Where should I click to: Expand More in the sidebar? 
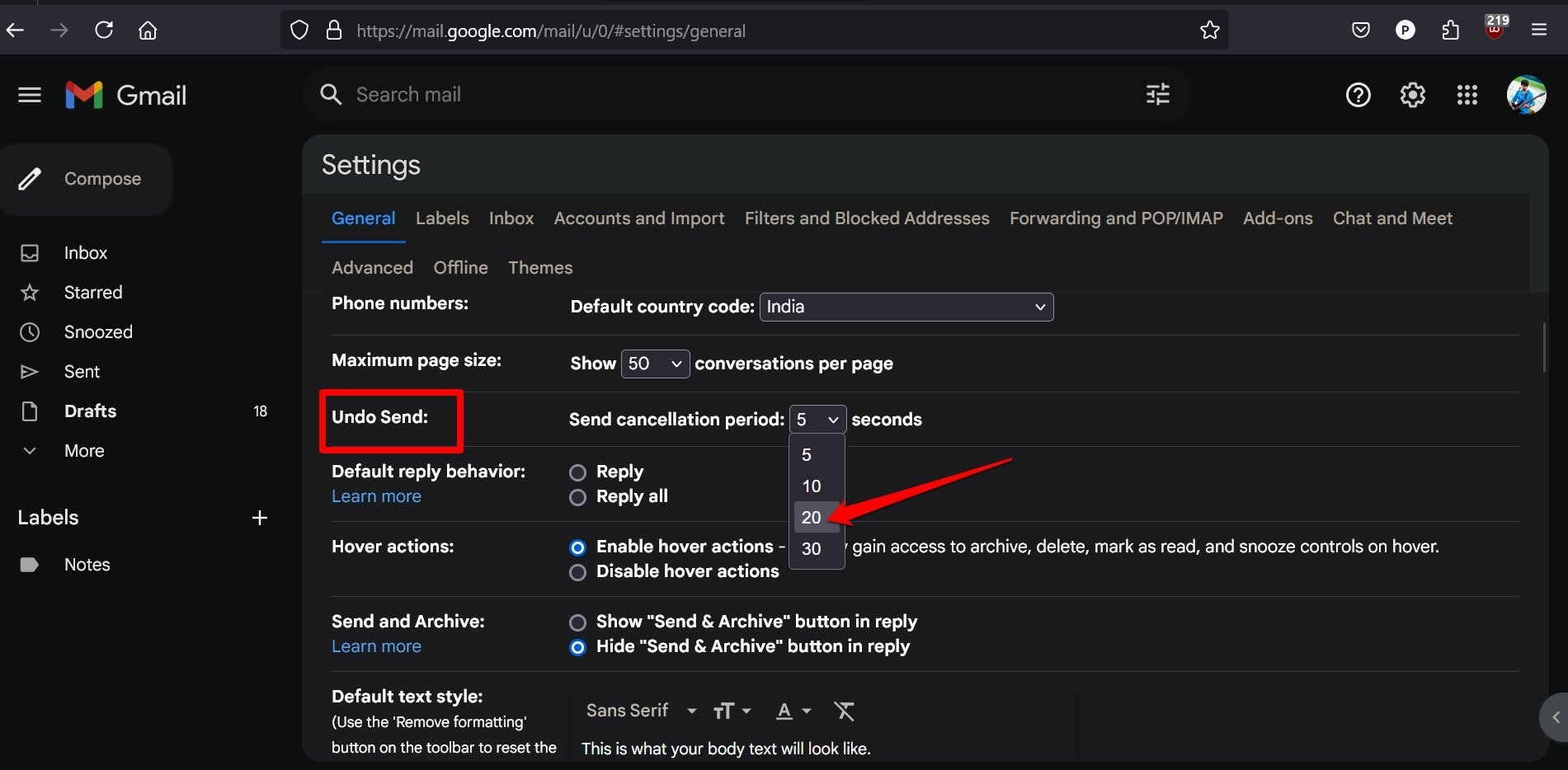tap(84, 451)
